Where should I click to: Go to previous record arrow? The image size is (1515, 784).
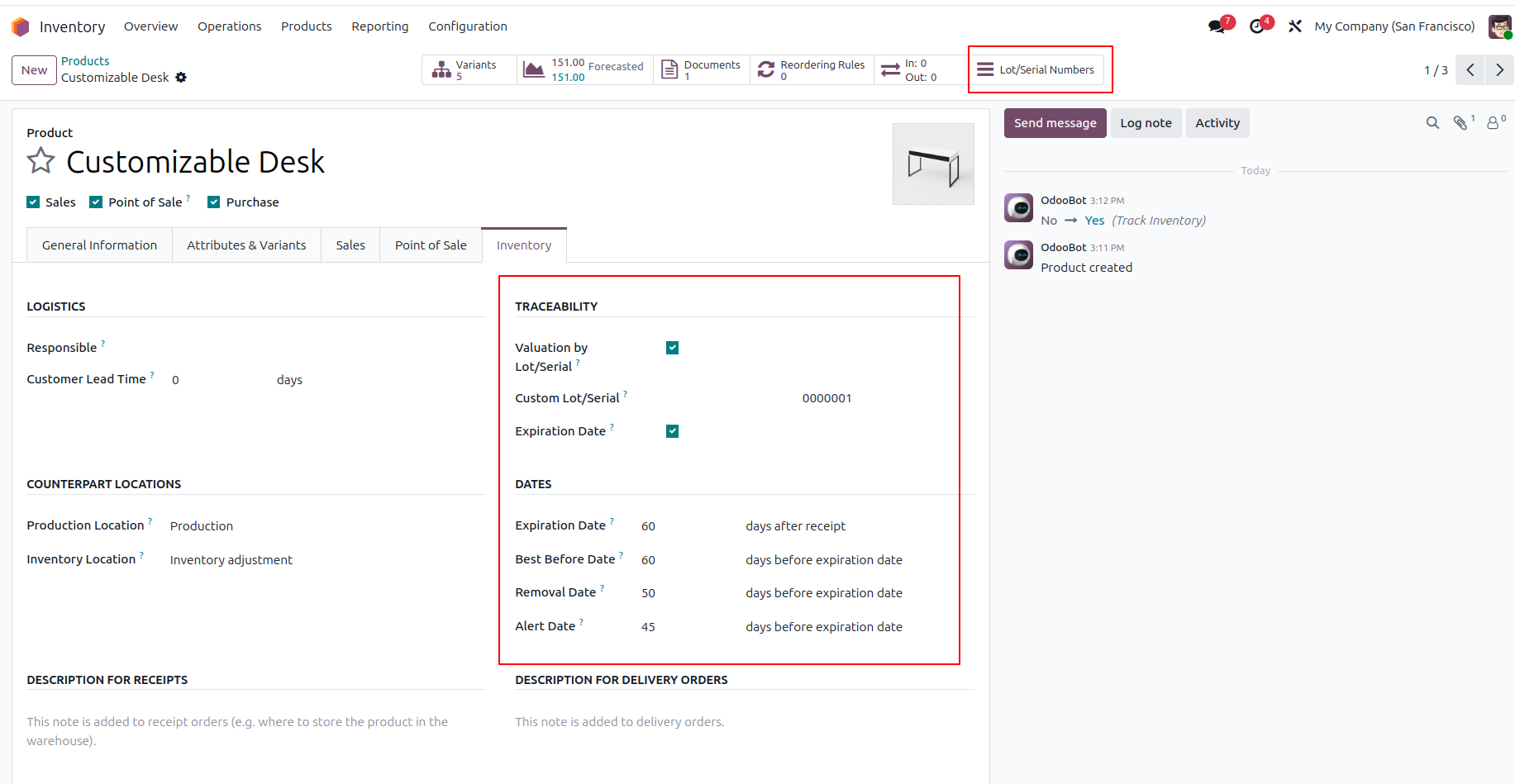coord(1470,70)
